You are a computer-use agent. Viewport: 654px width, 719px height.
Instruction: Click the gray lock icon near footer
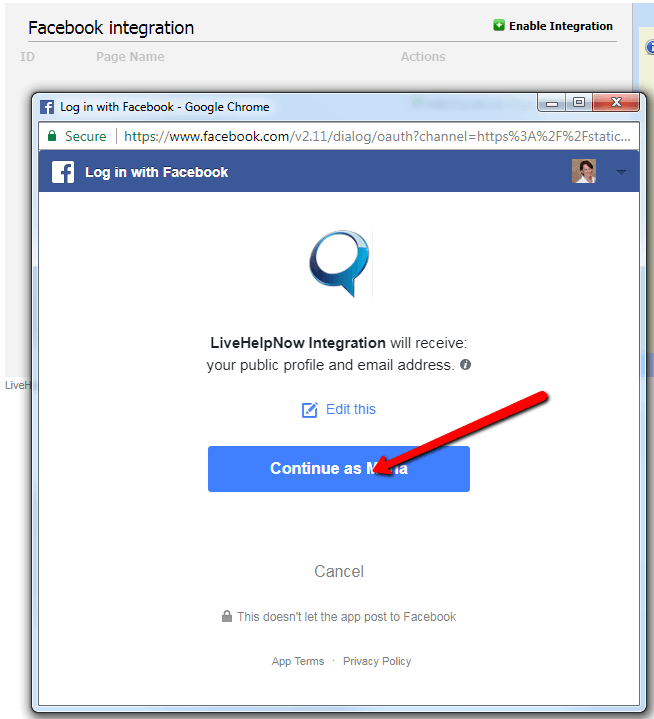[x=227, y=616]
